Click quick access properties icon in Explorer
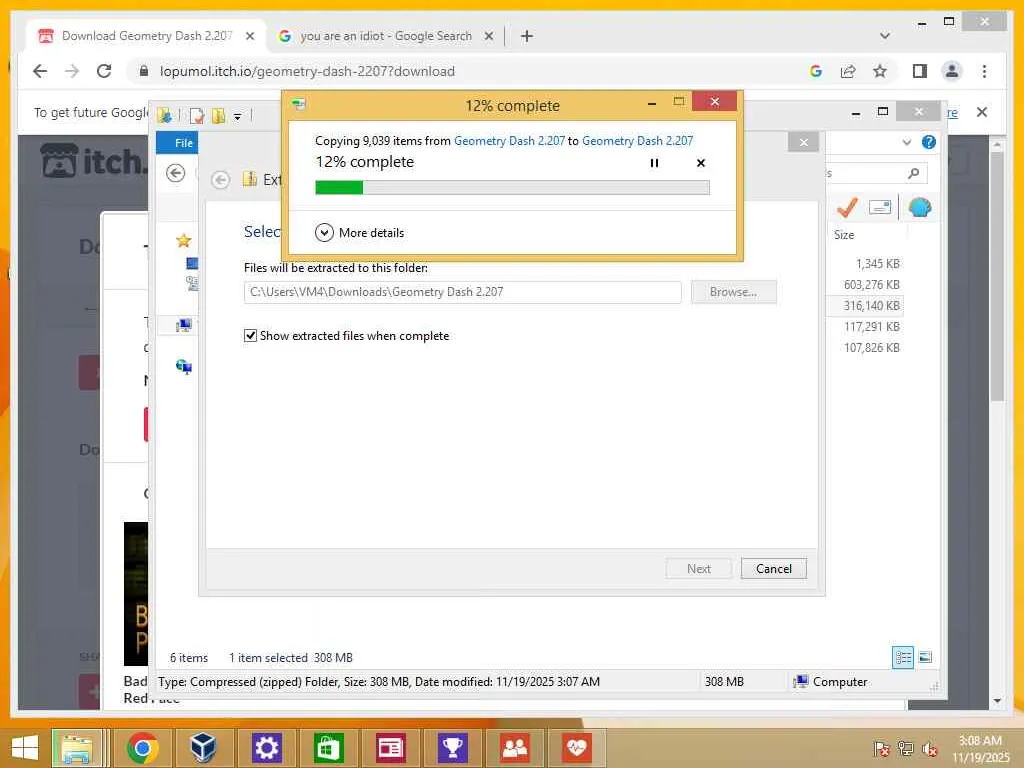 point(197,116)
